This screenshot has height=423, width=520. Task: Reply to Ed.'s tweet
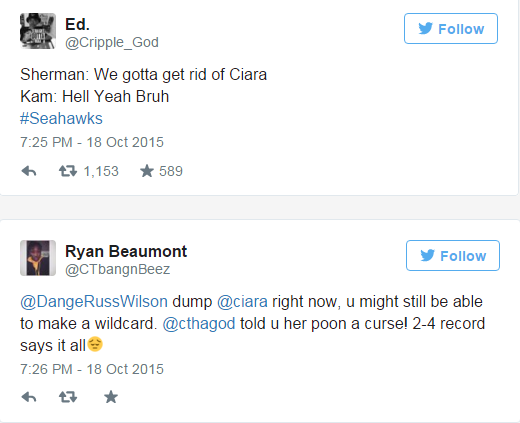point(29,171)
